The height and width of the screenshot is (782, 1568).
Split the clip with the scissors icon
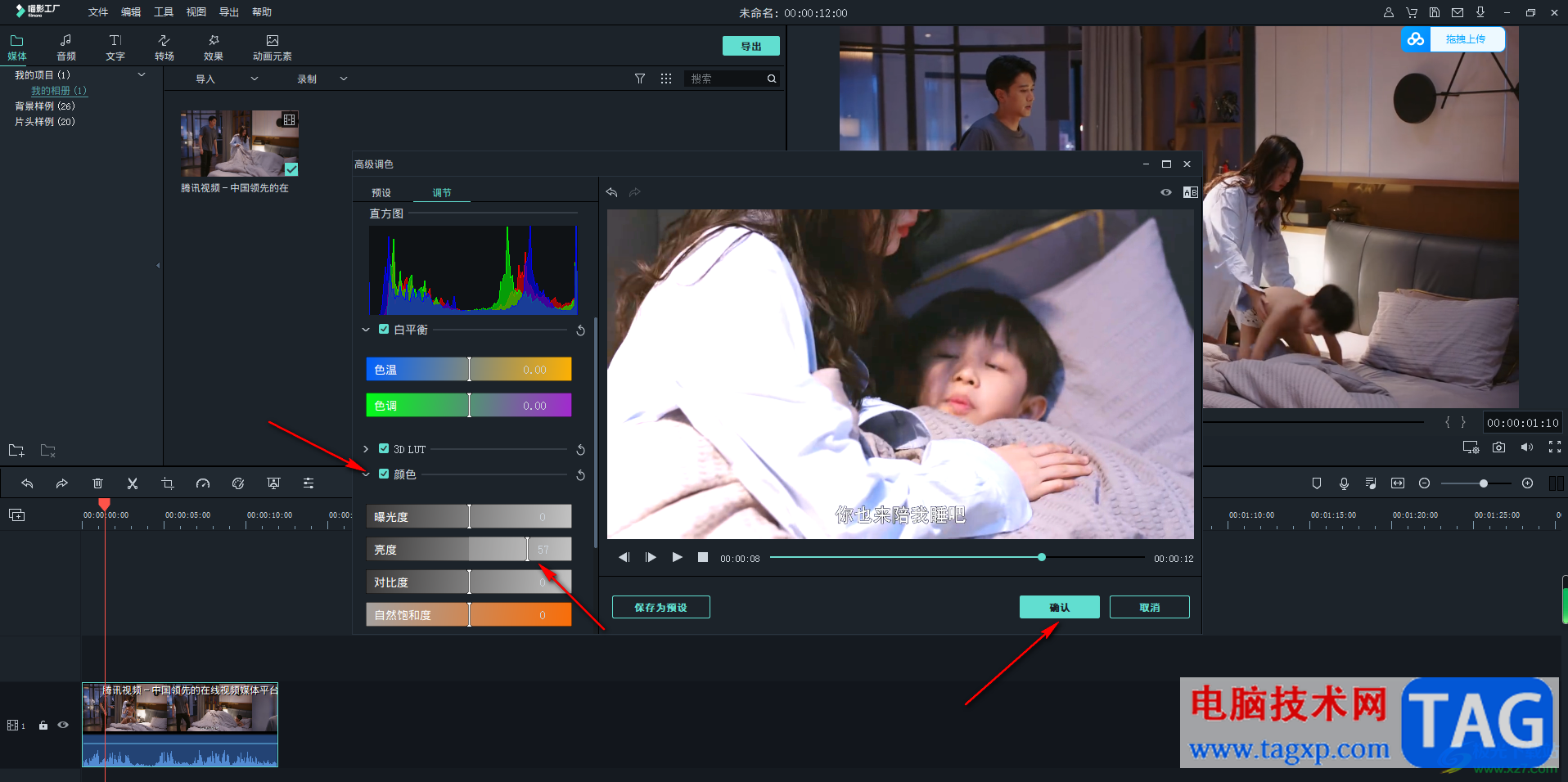[x=133, y=483]
